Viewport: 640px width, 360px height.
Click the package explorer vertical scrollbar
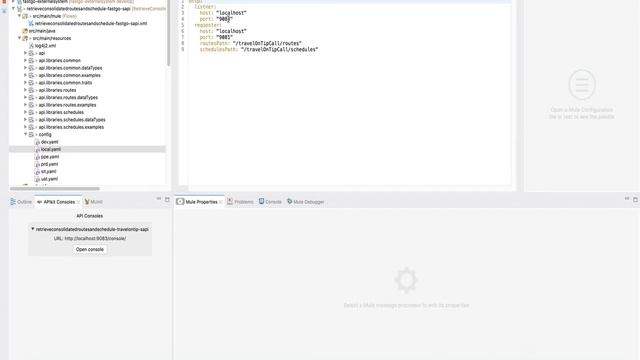pyautogui.click(x=169, y=33)
